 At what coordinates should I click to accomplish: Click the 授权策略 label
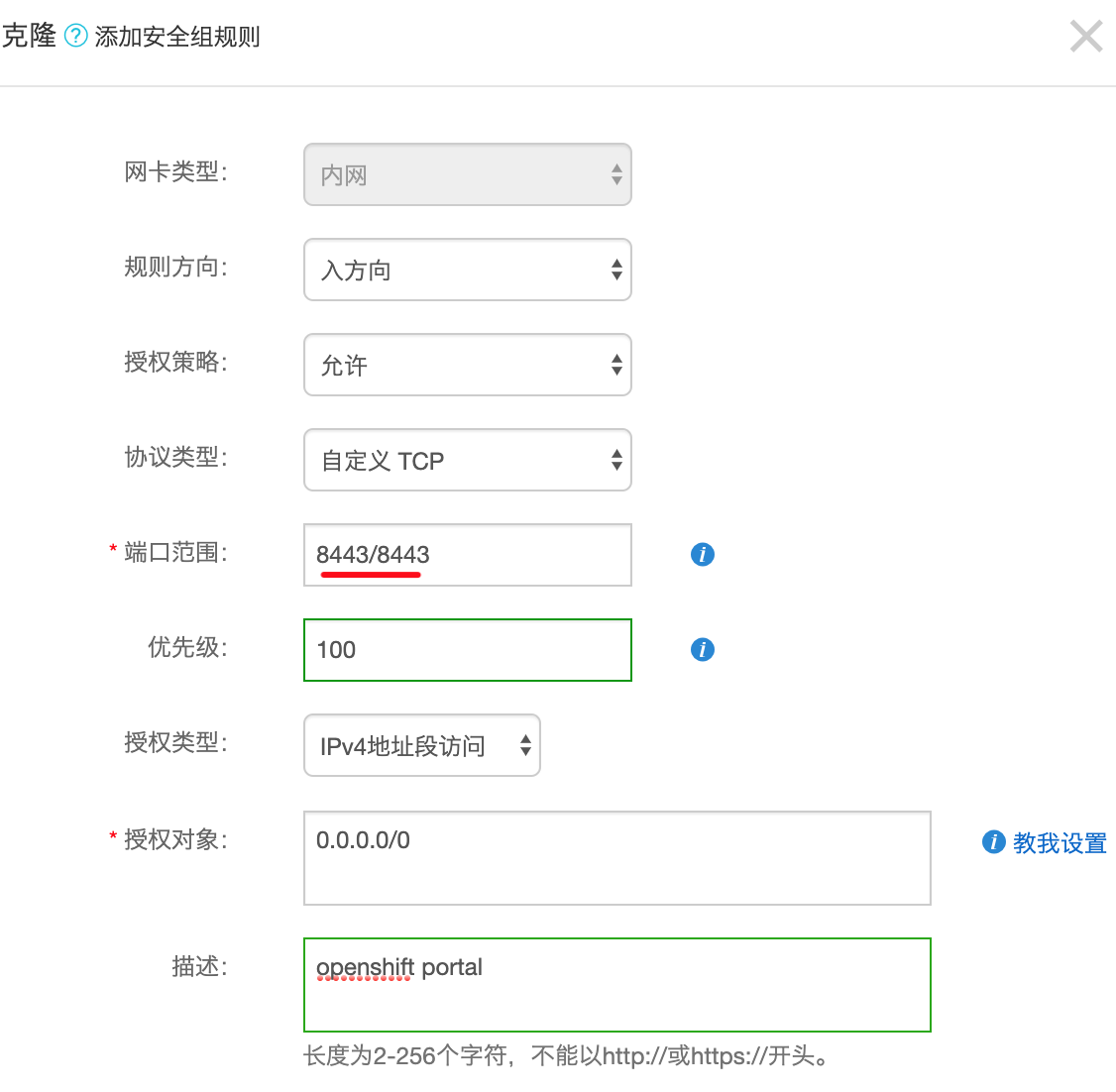tap(175, 362)
